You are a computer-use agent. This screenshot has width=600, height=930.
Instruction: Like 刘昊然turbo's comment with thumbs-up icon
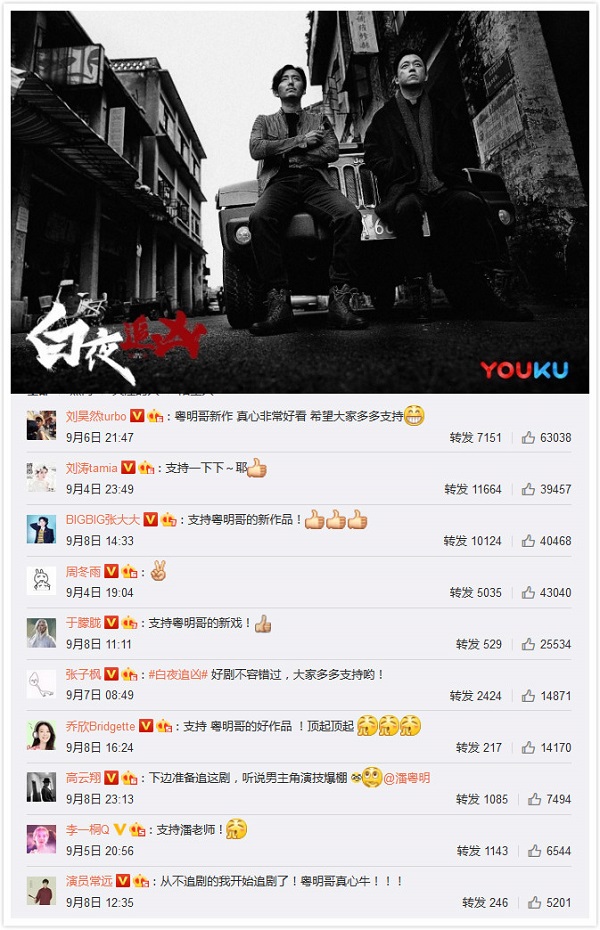click(528, 438)
